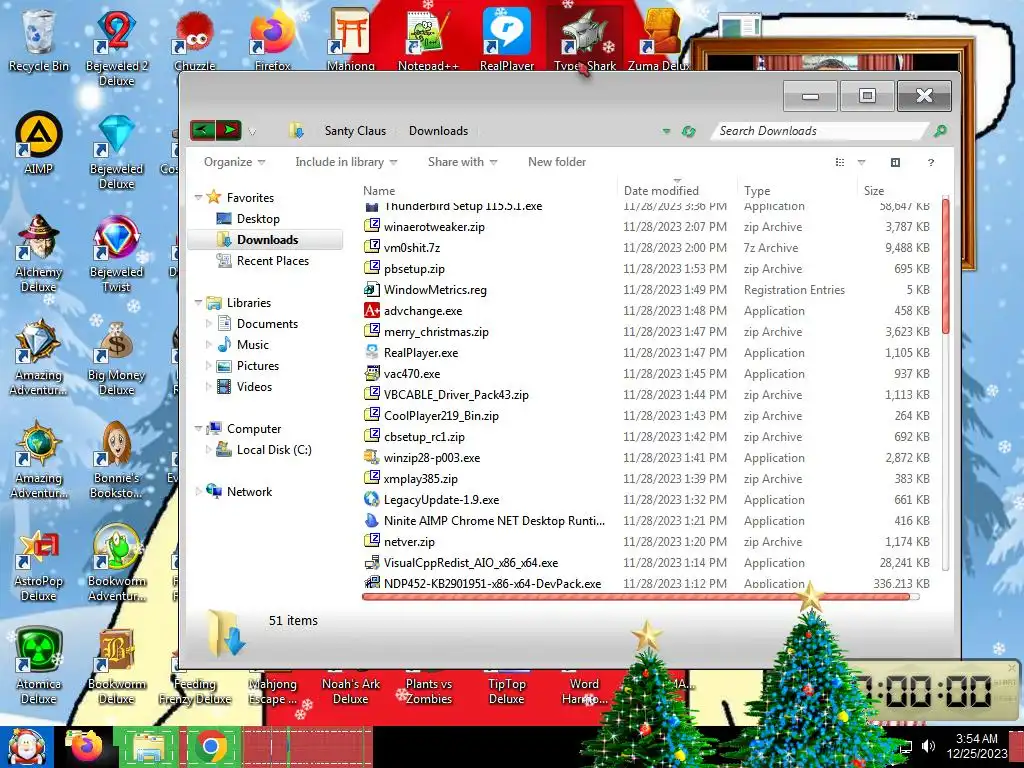1024x768 pixels.
Task: Launch Bonnie's Bookstore desktop shortcut
Action: coord(116,460)
